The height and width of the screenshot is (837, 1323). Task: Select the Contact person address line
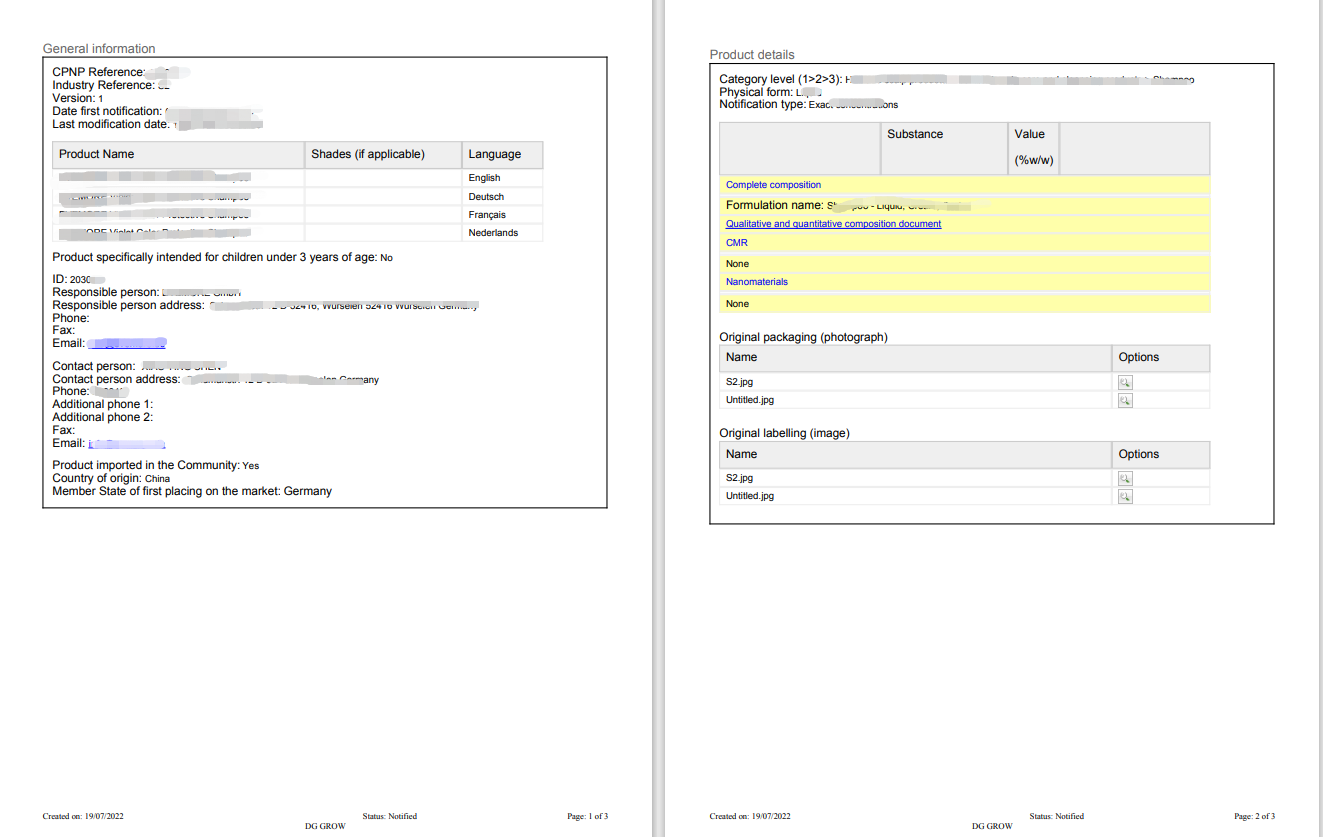click(216, 379)
